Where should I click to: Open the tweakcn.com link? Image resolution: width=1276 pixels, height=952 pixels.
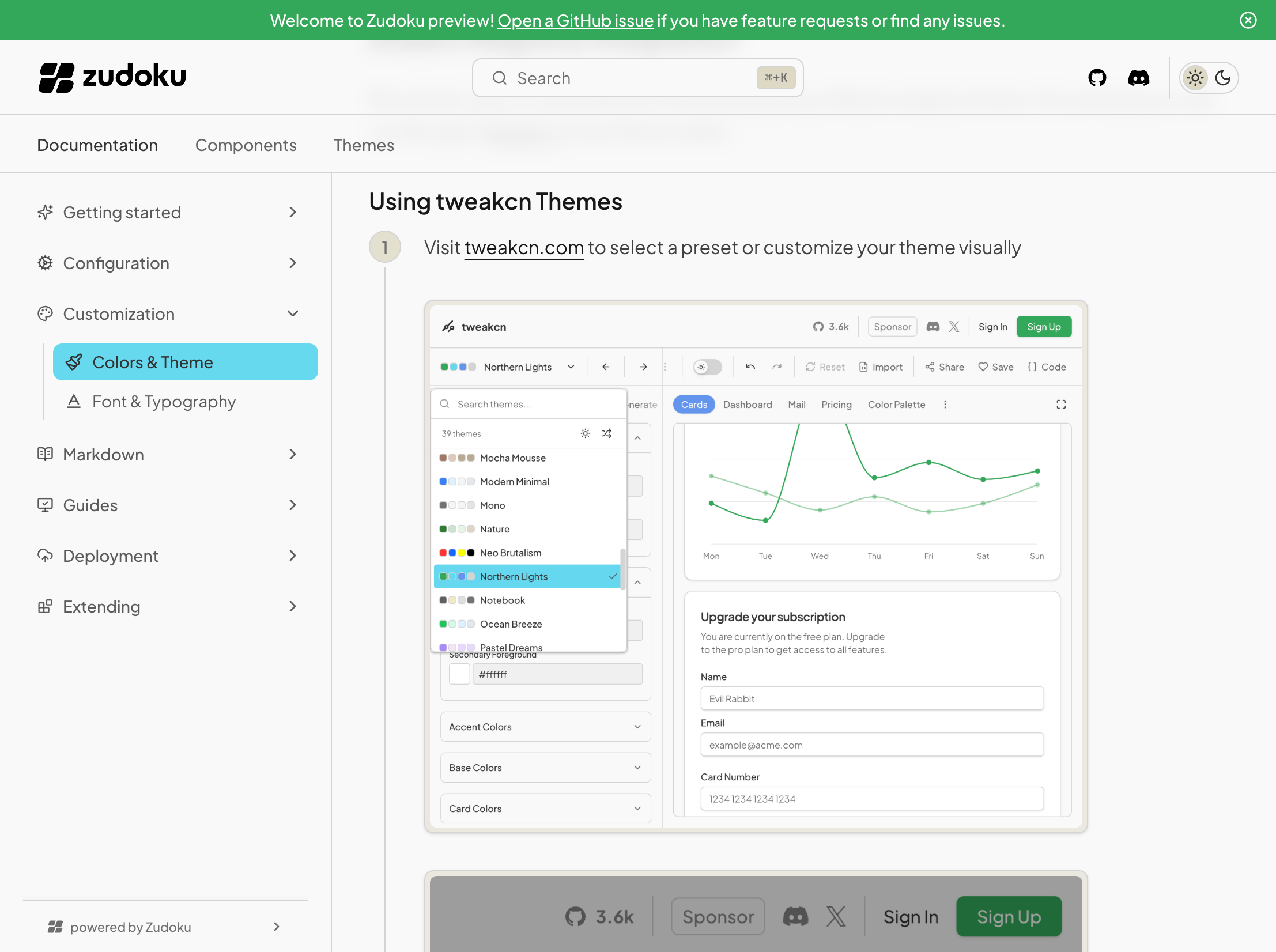point(524,248)
